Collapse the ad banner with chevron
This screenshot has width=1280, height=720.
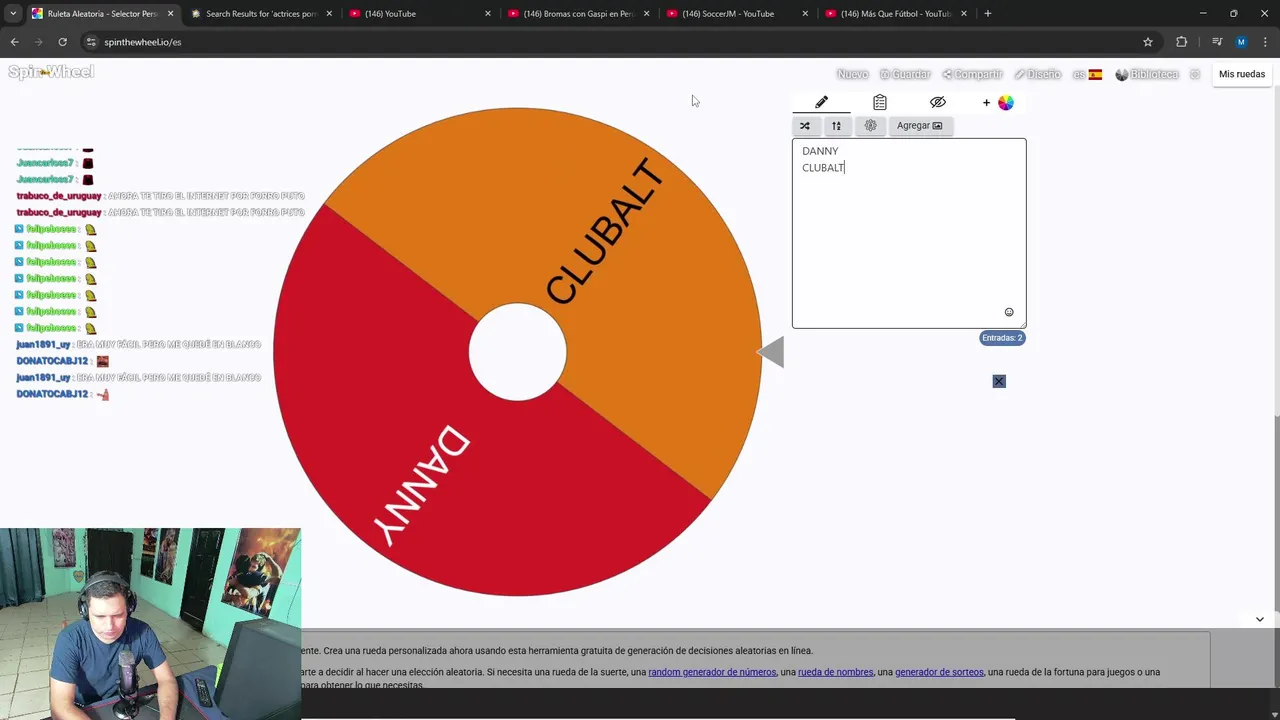[x=1259, y=619]
